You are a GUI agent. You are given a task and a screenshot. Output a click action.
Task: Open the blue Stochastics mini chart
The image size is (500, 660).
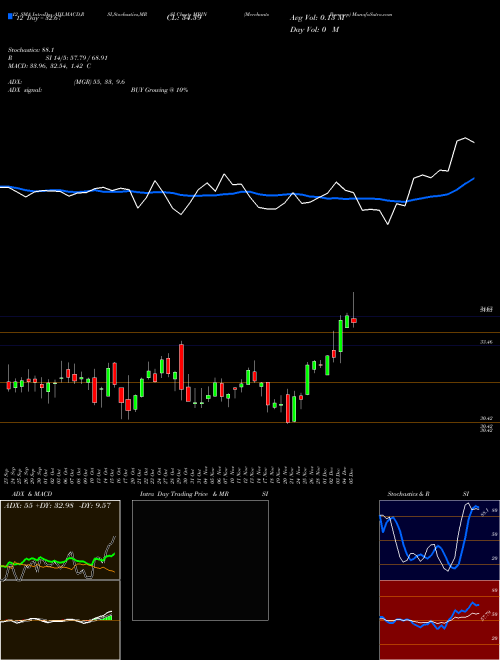pos(439,540)
